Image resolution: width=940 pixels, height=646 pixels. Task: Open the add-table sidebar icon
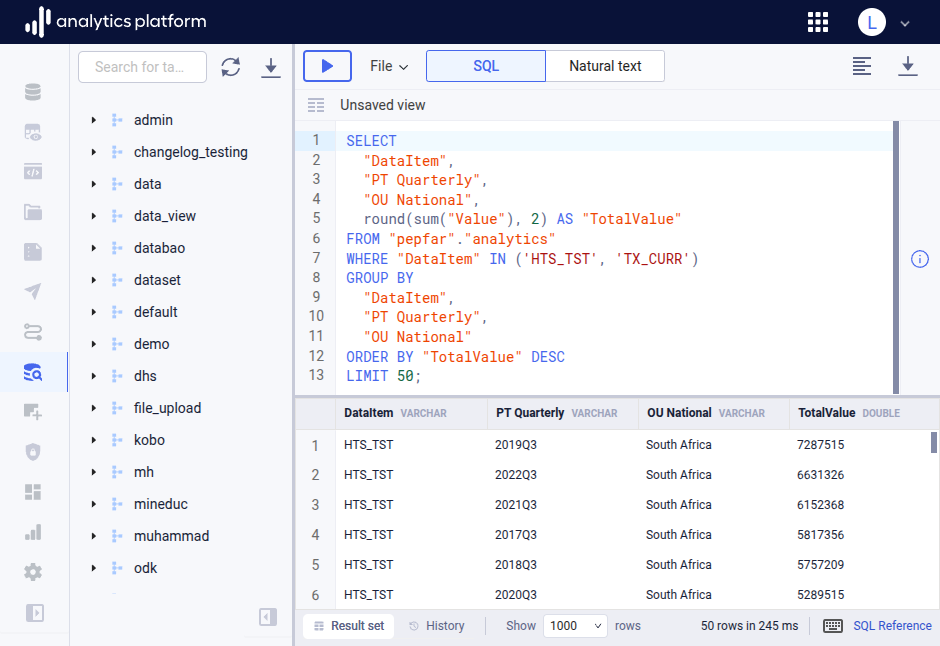33,412
